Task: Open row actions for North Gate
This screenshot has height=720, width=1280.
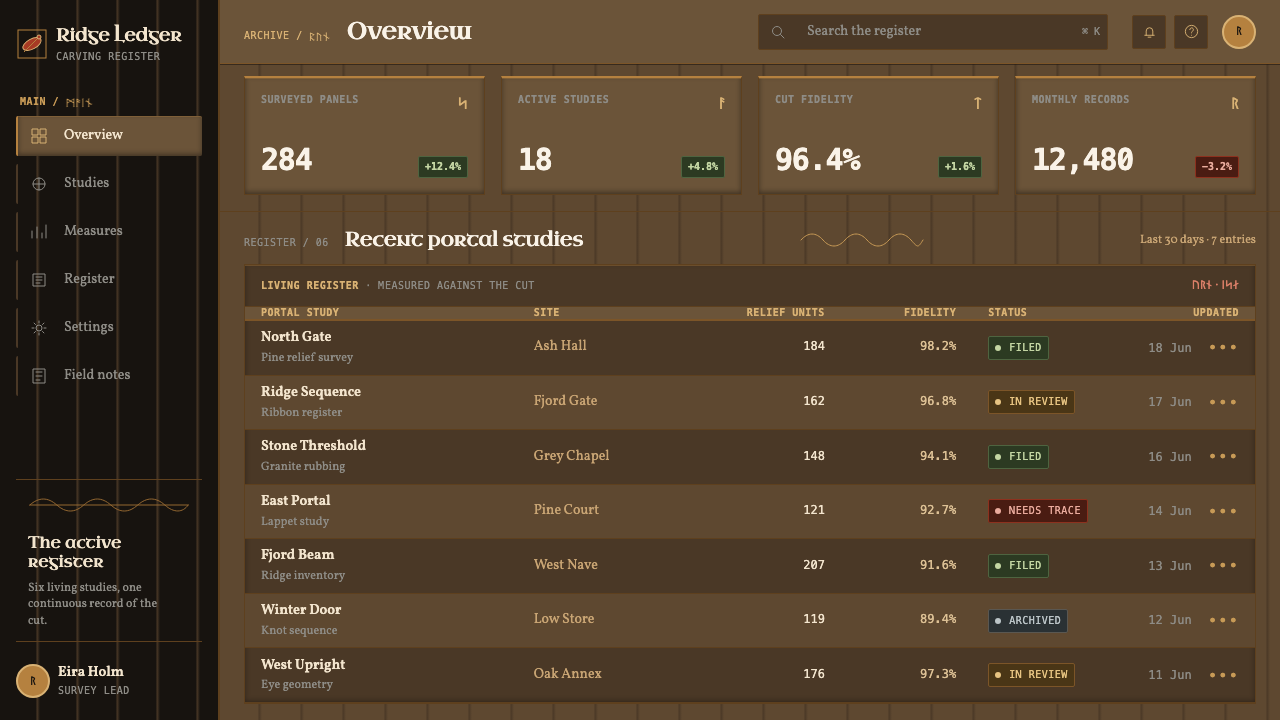Action: click(1223, 348)
